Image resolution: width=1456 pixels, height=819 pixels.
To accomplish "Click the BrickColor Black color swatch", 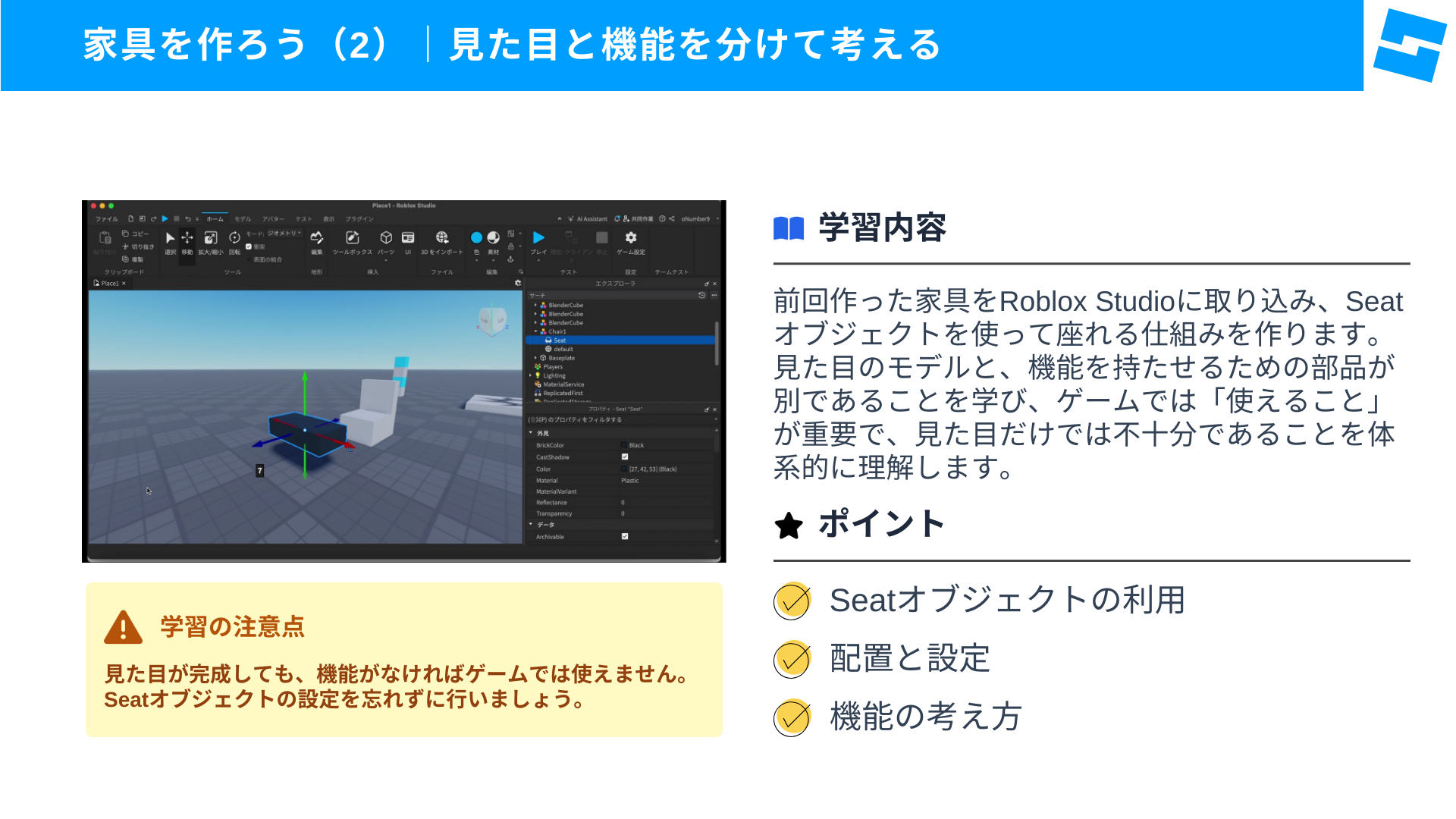I will point(625,446).
